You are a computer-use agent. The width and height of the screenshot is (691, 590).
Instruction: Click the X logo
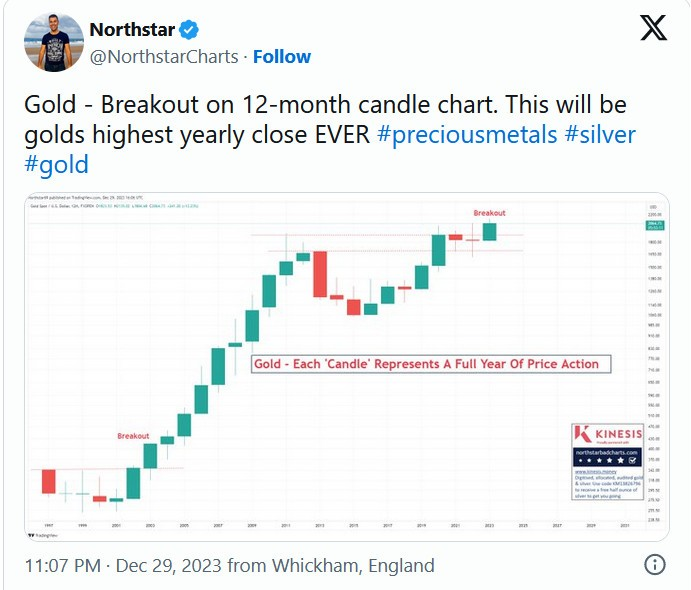coord(653,29)
